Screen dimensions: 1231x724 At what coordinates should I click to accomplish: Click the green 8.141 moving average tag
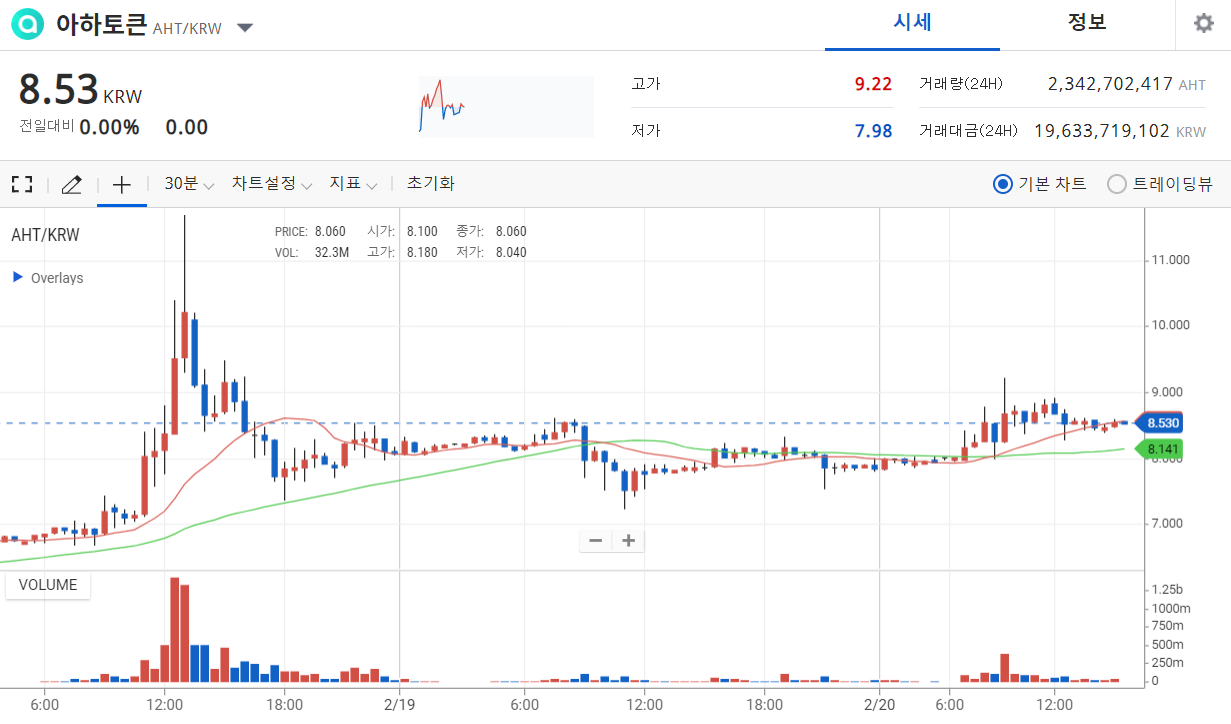tap(1159, 449)
